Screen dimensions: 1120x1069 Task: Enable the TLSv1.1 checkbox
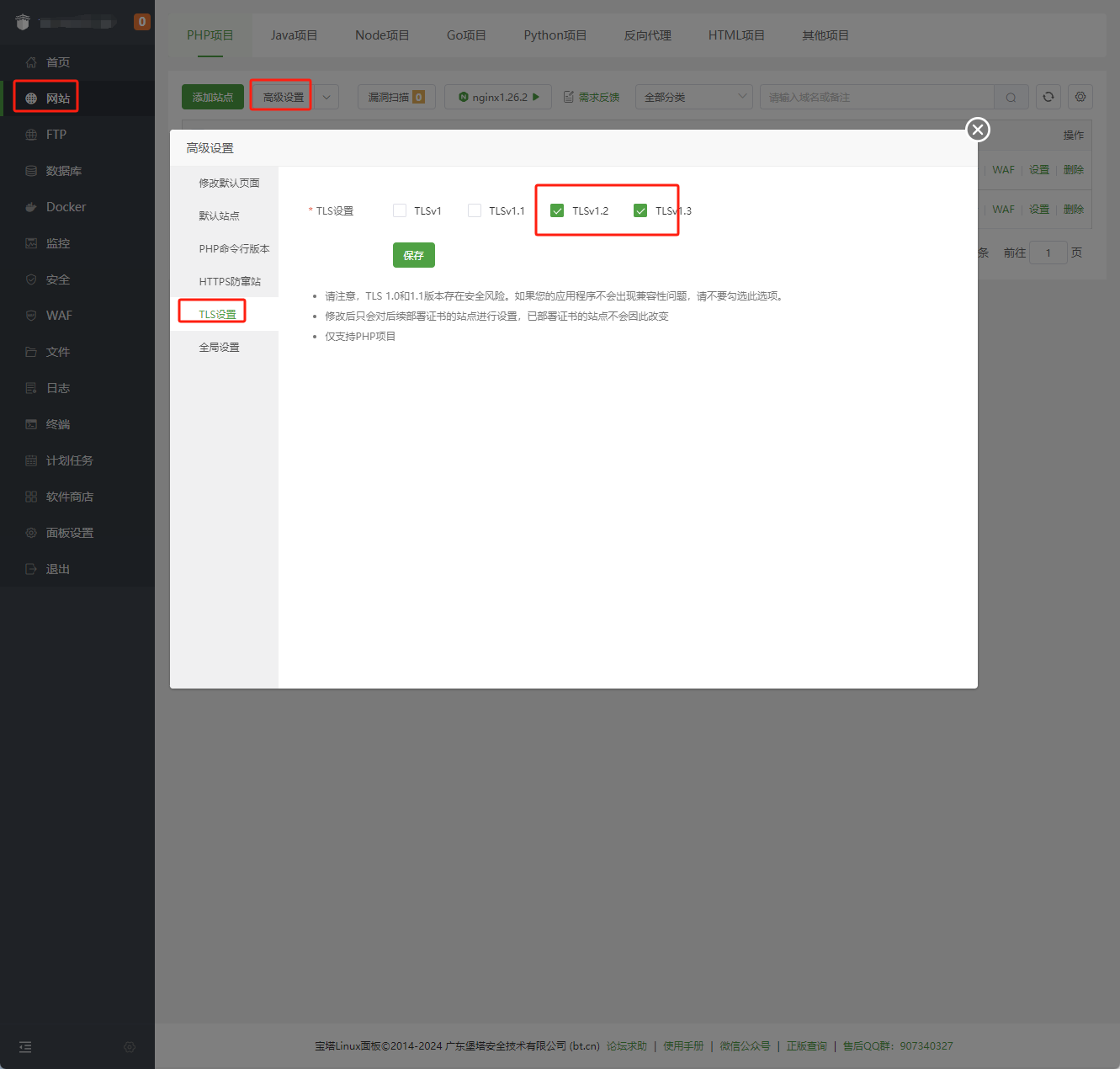(475, 210)
